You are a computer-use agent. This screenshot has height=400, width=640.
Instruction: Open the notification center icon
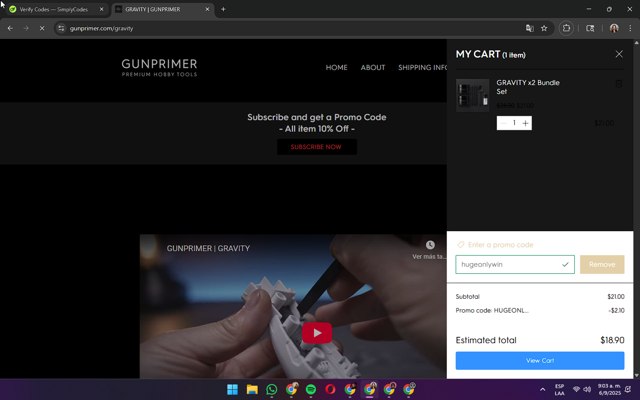pos(628,389)
